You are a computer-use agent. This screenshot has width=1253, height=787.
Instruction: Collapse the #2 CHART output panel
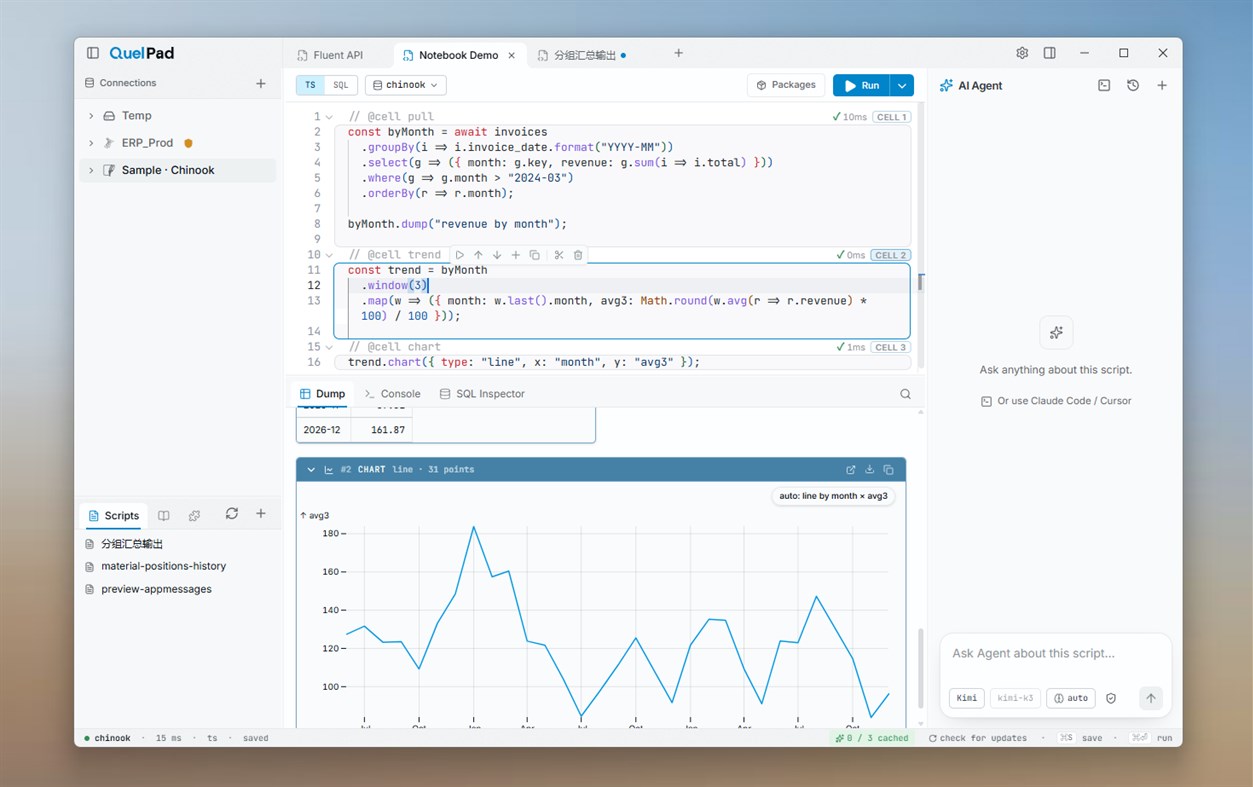click(311, 469)
